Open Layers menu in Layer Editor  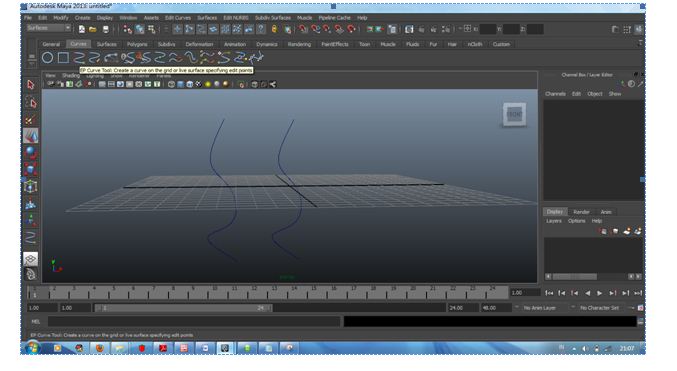[x=554, y=221]
